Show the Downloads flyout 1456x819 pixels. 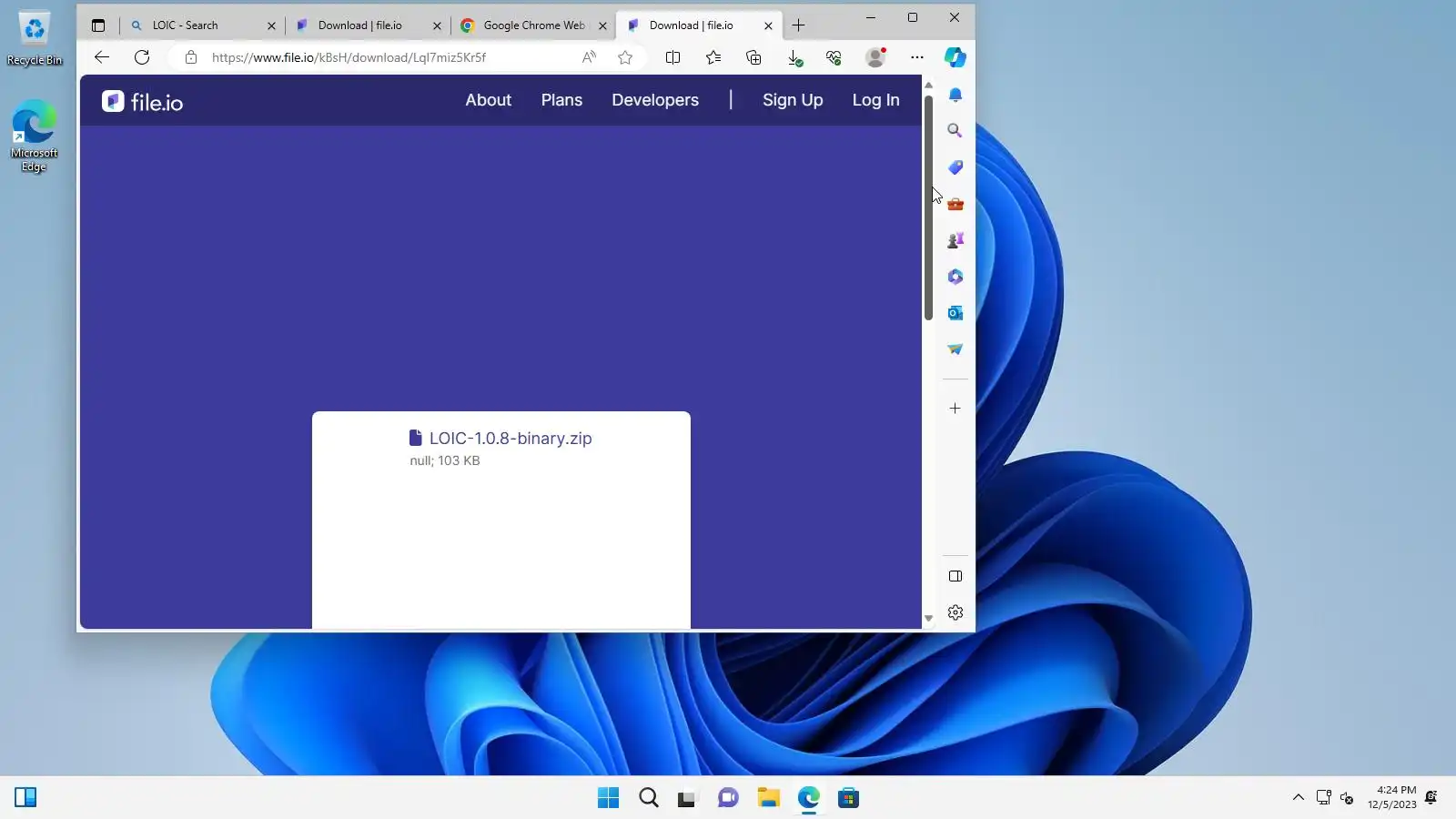794,58
